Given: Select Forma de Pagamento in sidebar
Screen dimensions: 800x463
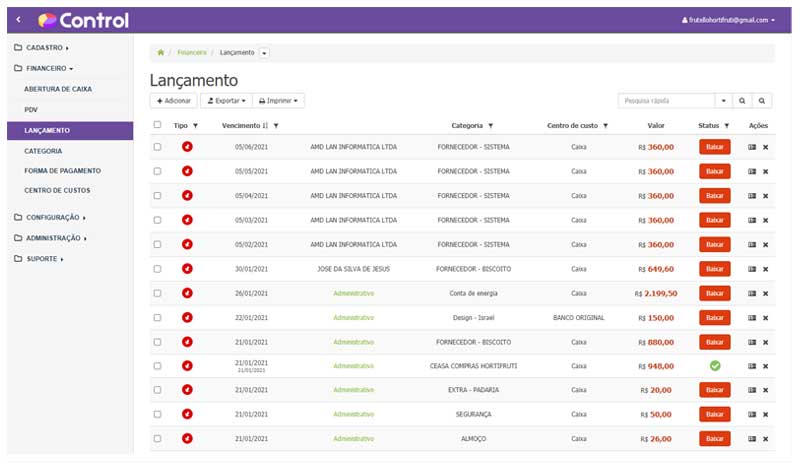Looking at the screenshot, I should (x=62, y=170).
